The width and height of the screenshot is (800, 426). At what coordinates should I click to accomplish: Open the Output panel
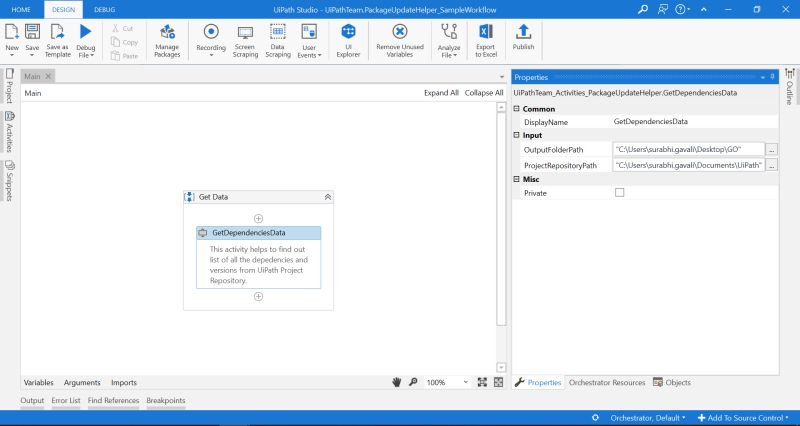pos(32,400)
